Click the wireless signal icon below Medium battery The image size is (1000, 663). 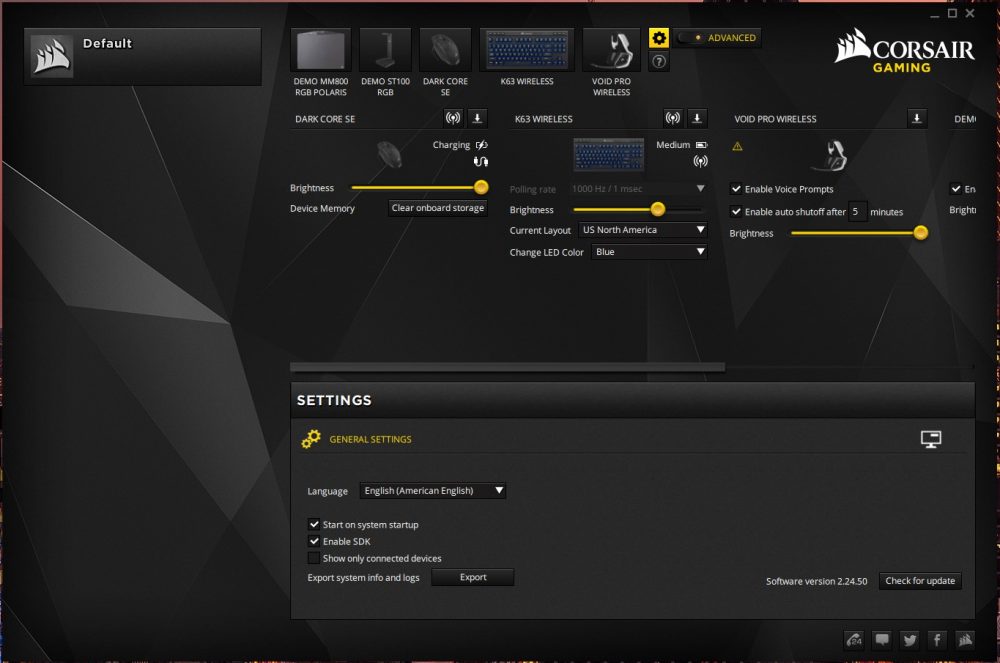[x=700, y=161]
